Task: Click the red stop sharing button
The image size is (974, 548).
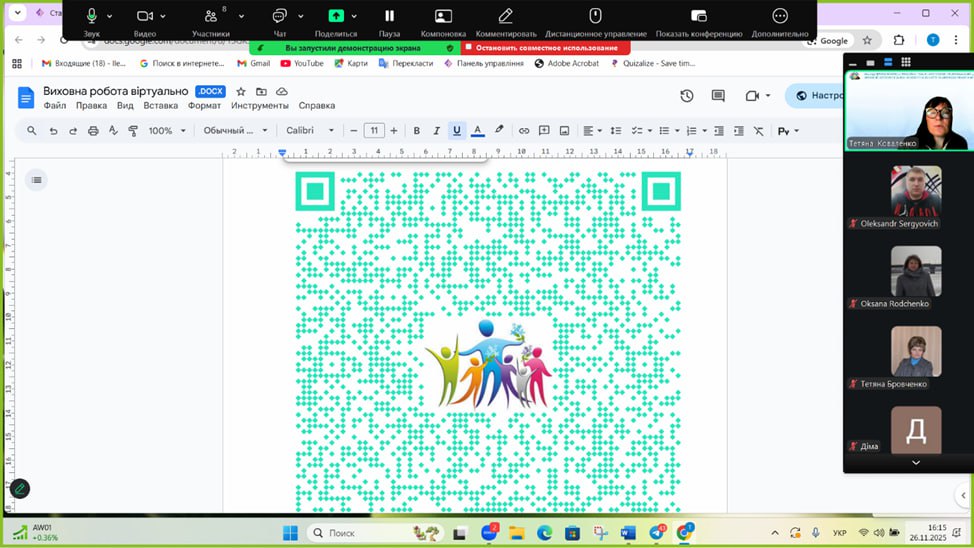Action: pyautogui.click(x=545, y=48)
